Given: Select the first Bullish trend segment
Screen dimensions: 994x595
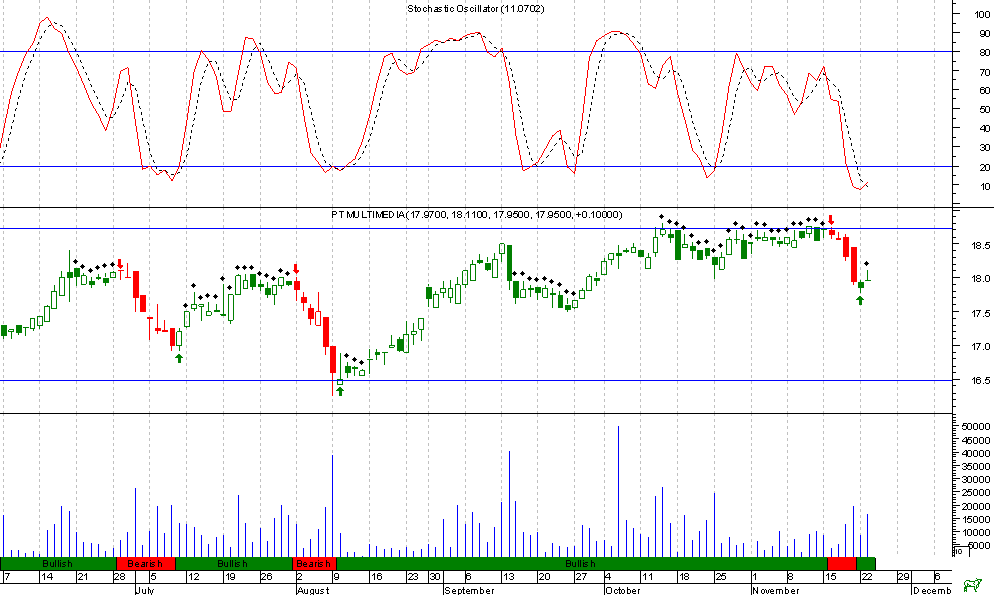Looking at the screenshot, I should [x=58, y=563].
